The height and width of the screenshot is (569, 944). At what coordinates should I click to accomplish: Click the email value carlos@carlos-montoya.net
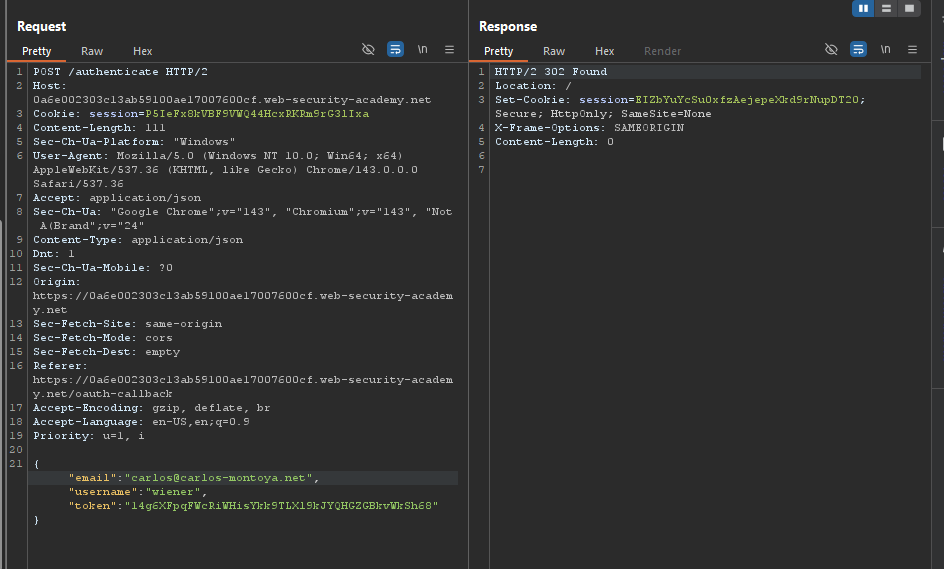coord(219,477)
